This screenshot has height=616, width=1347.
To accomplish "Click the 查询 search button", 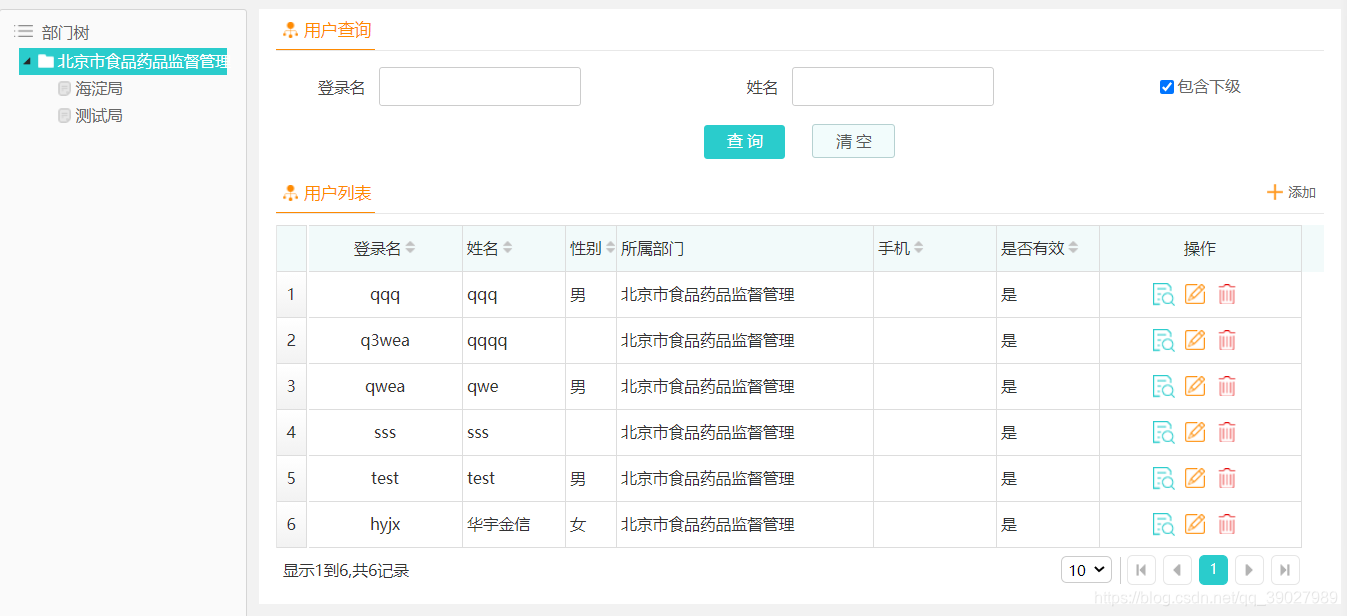I will tap(744, 142).
